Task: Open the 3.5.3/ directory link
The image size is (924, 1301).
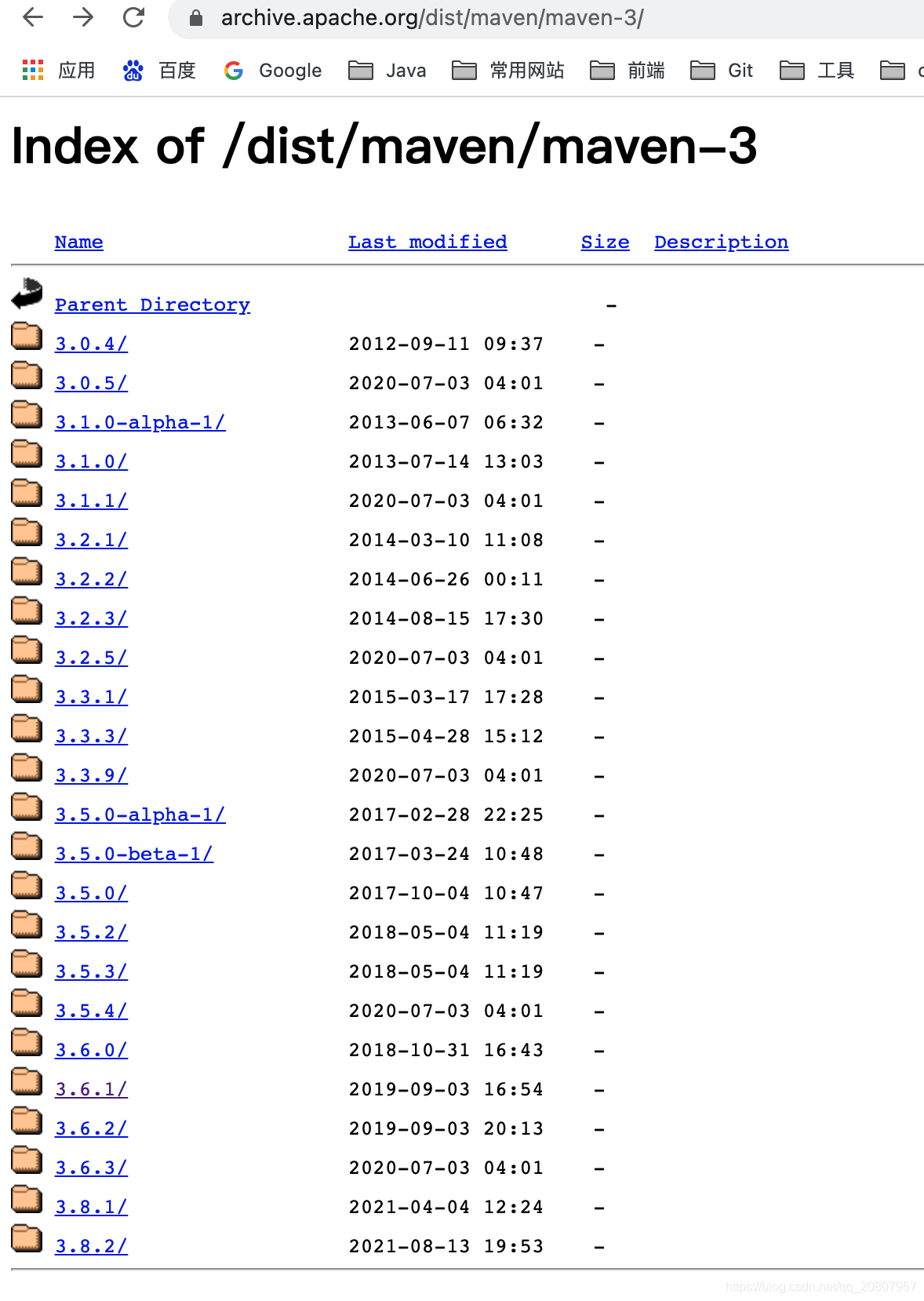Action: pyautogui.click(x=91, y=971)
